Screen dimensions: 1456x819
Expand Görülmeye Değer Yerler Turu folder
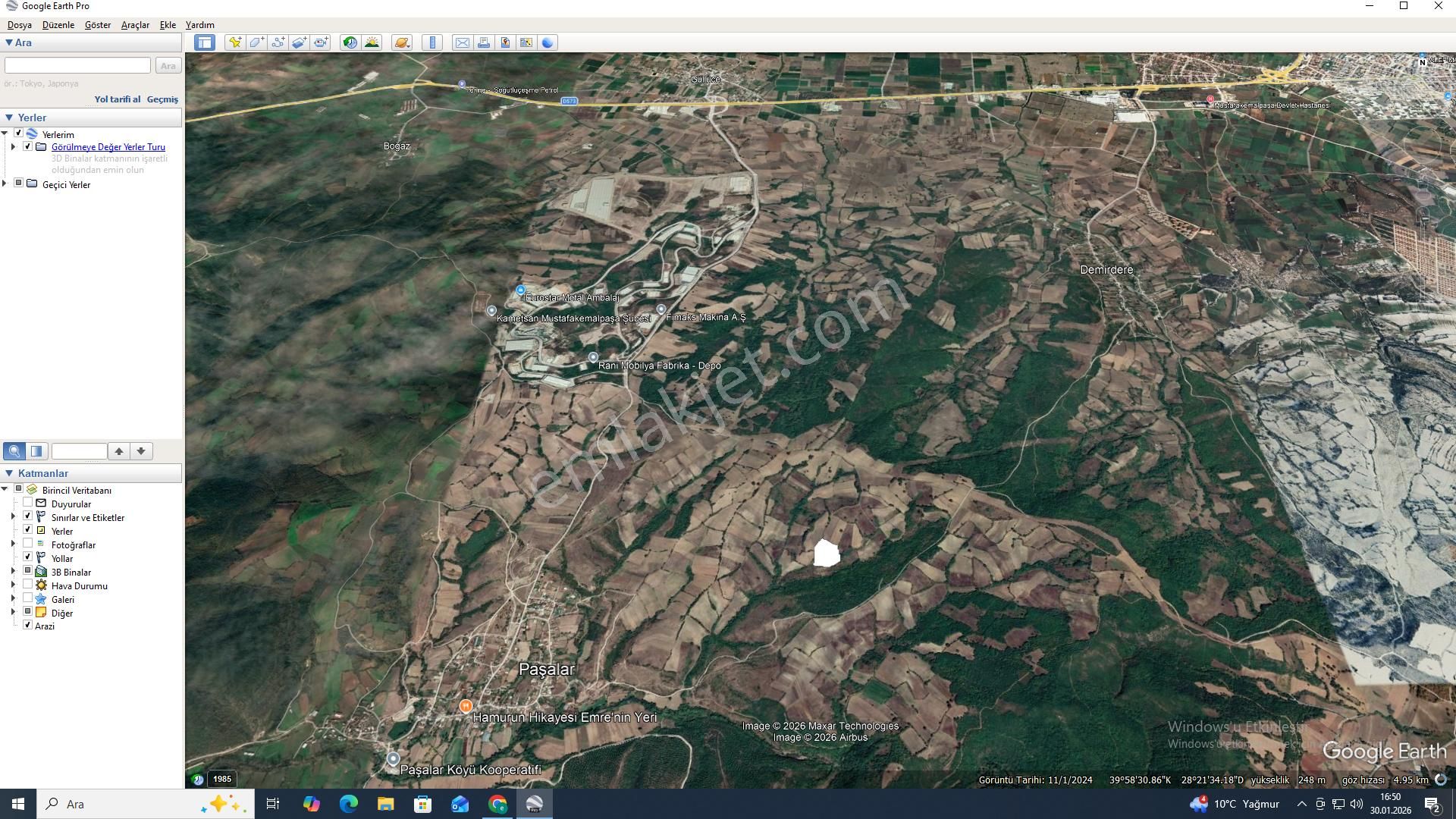(x=13, y=146)
